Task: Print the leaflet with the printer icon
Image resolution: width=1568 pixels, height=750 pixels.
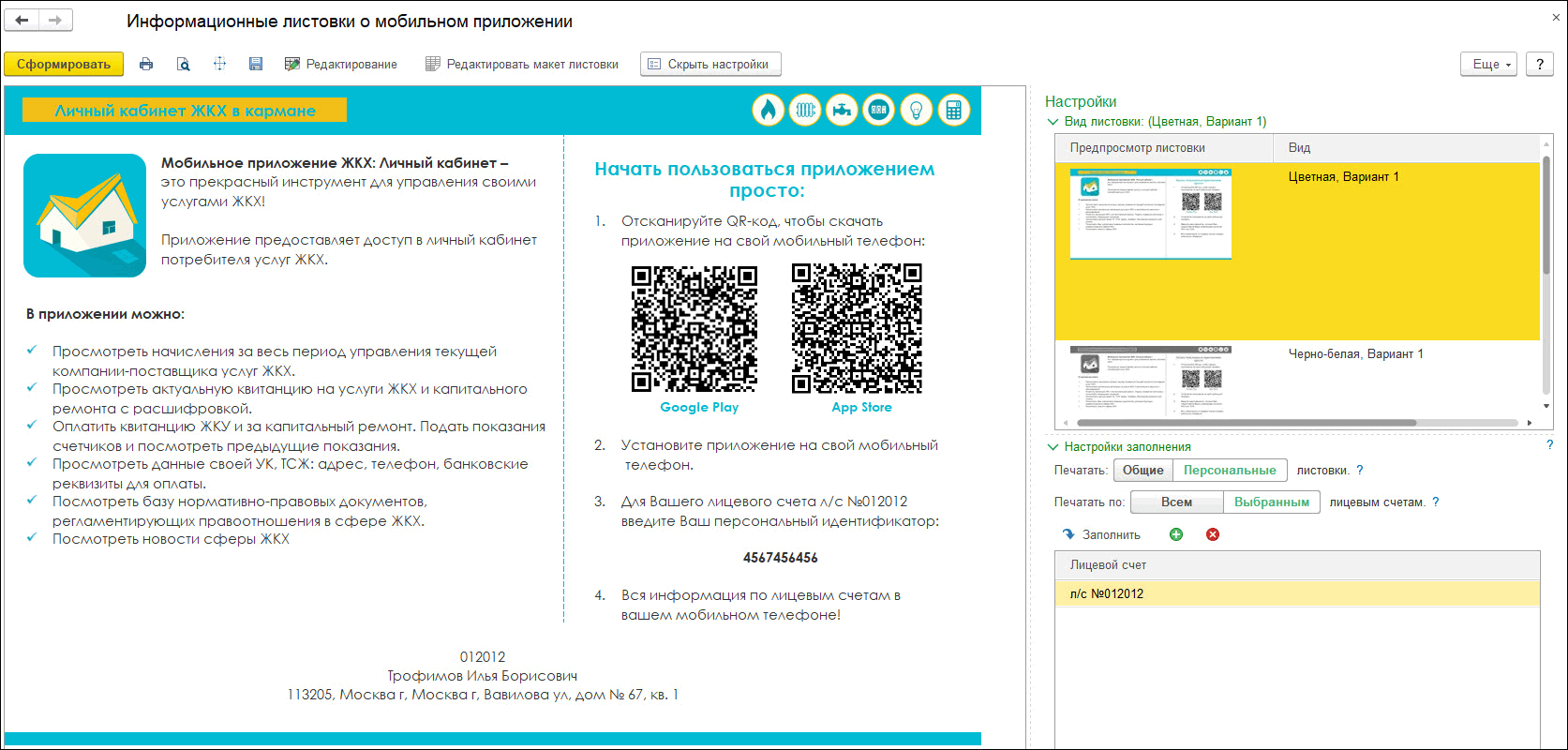Action: click(146, 64)
